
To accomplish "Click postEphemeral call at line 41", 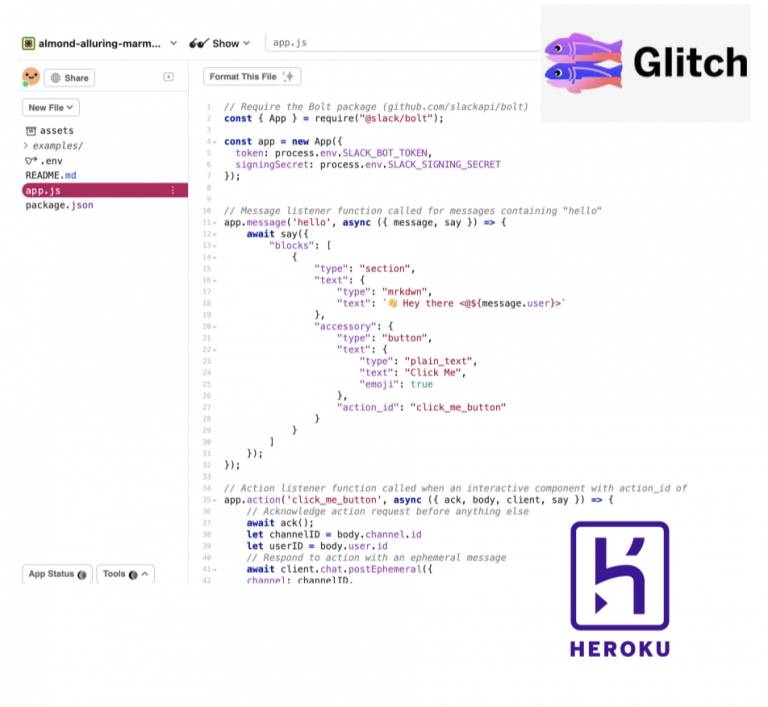I will (x=384, y=569).
